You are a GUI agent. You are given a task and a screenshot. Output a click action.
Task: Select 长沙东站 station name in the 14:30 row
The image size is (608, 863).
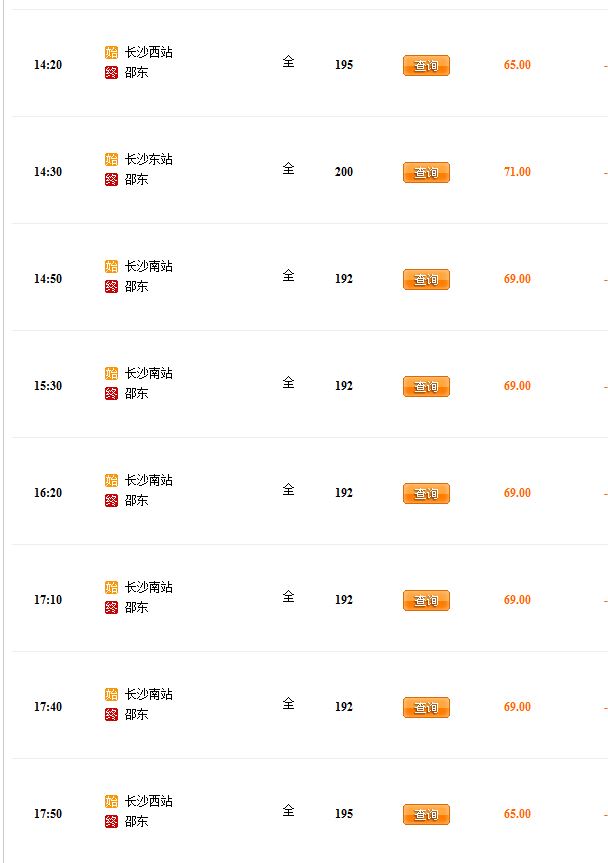tap(149, 160)
